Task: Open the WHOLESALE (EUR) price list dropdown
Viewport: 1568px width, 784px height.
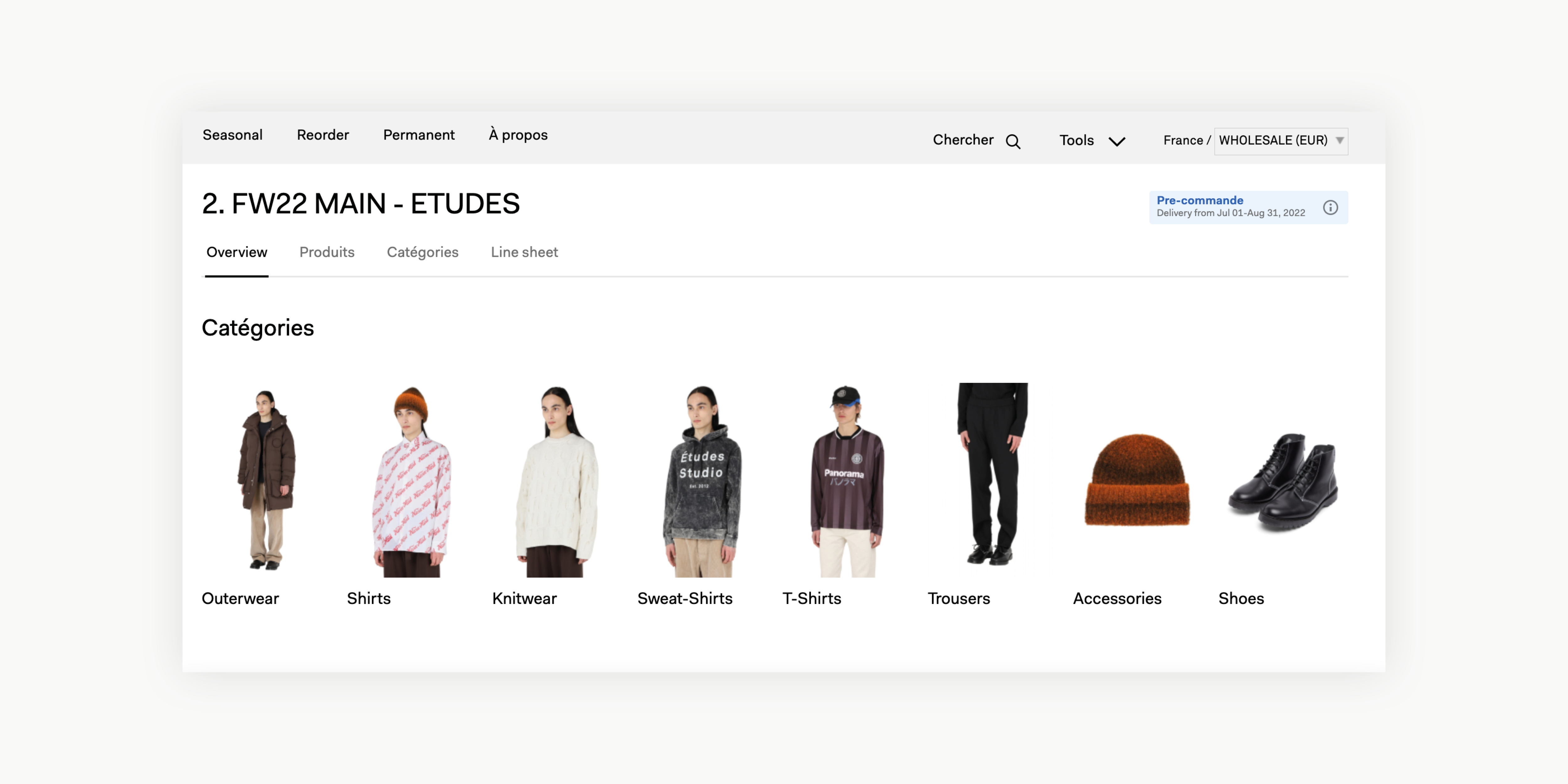Action: (x=1281, y=140)
